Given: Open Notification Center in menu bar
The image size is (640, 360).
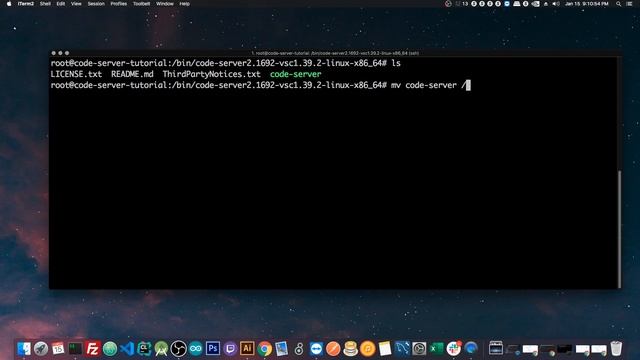Looking at the screenshot, I should coord(629,4).
